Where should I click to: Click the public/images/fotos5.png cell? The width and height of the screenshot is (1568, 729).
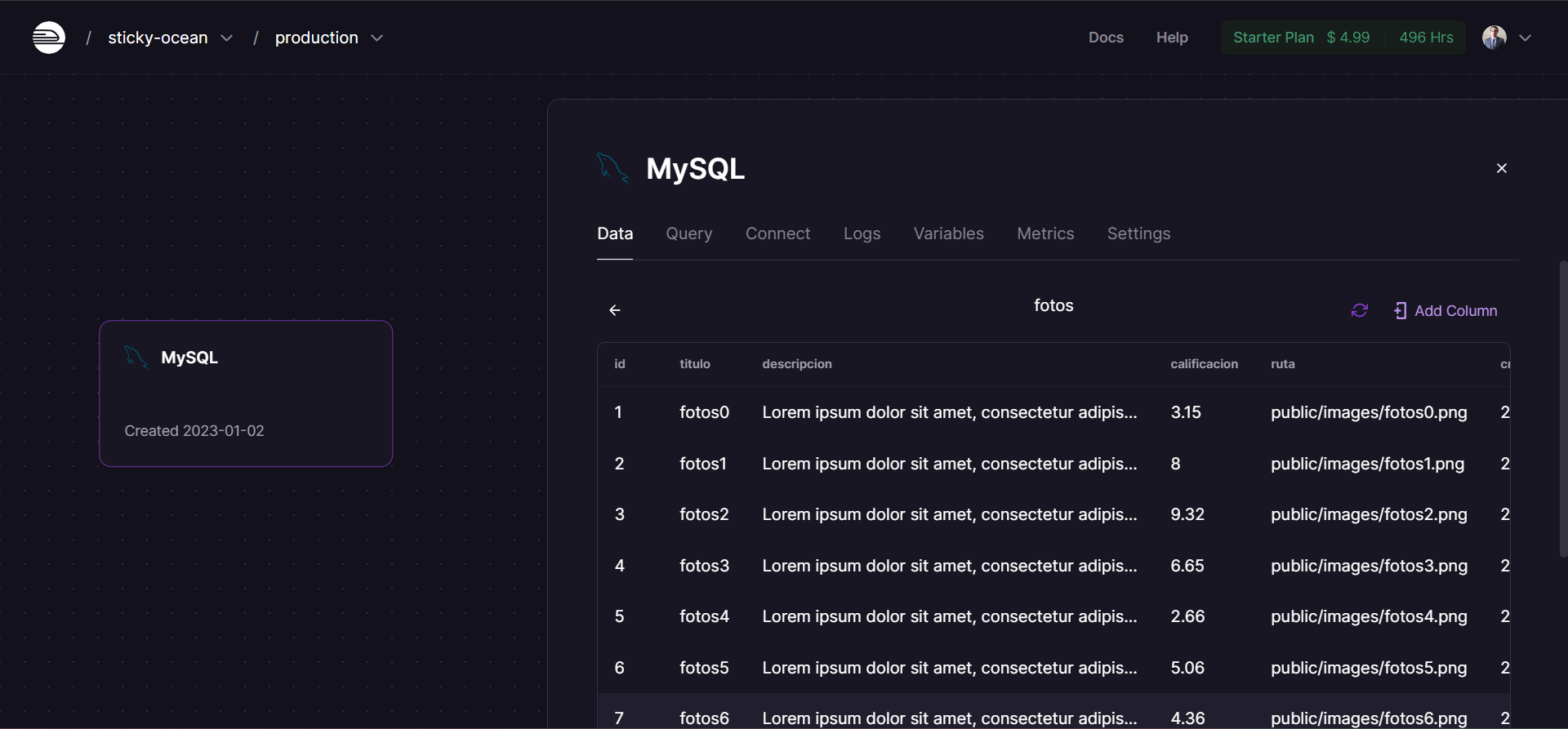(x=1369, y=668)
